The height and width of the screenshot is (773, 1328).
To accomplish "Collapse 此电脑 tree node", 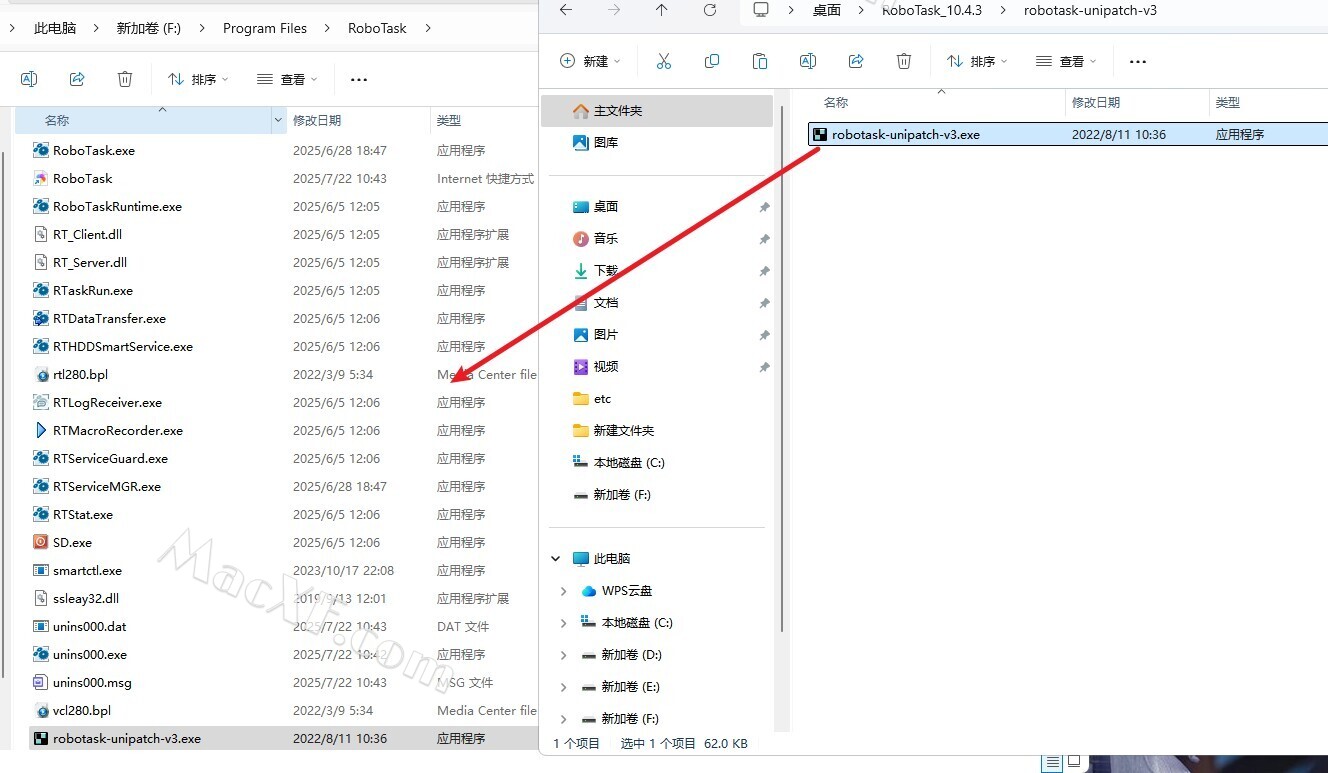I will click(556, 558).
